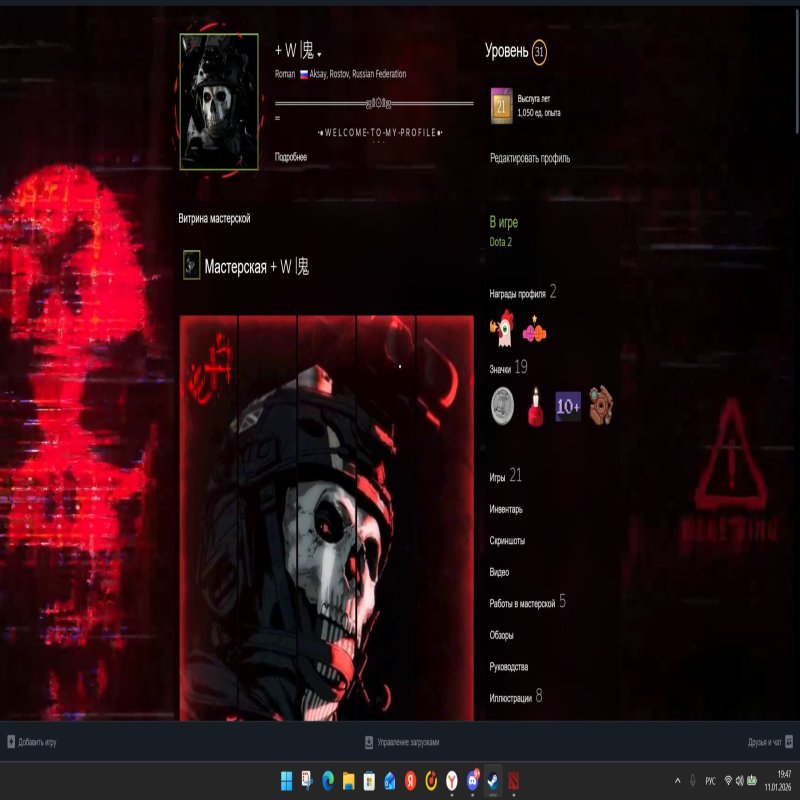
Task: Open the purple 10+ badge
Action: tap(568, 406)
